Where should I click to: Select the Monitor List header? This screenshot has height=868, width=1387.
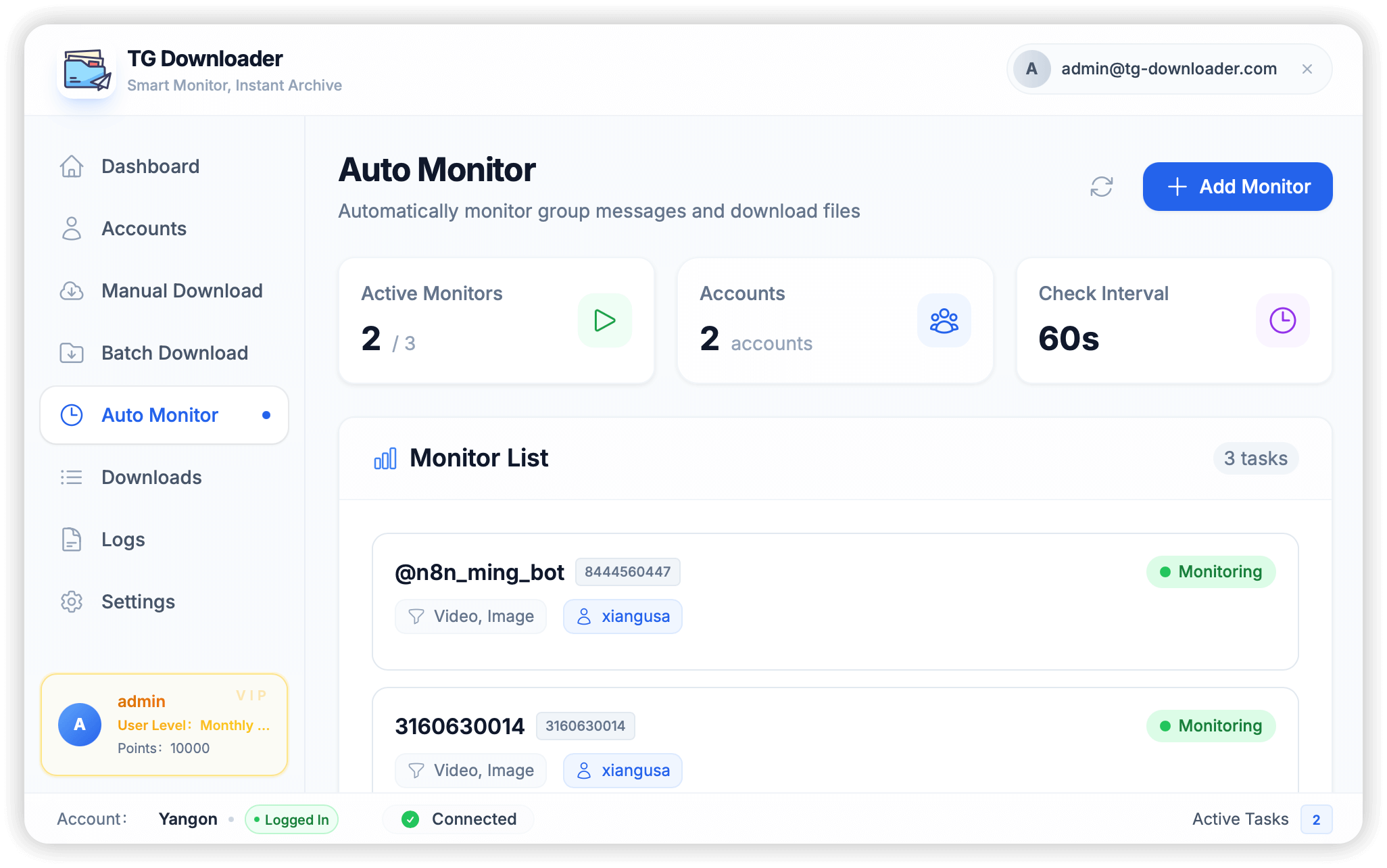pos(479,458)
